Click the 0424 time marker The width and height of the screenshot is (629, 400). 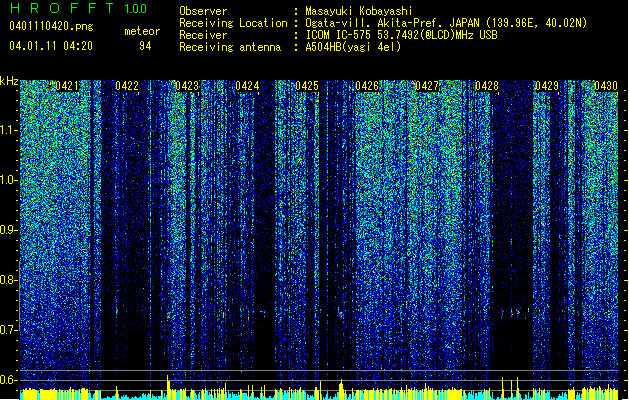pyautogui.click(x=247, y=86)
